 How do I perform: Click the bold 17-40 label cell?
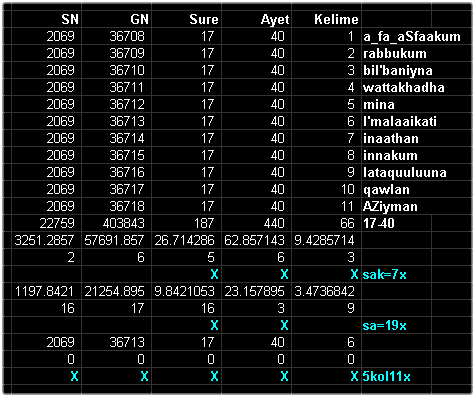(397, 223)
